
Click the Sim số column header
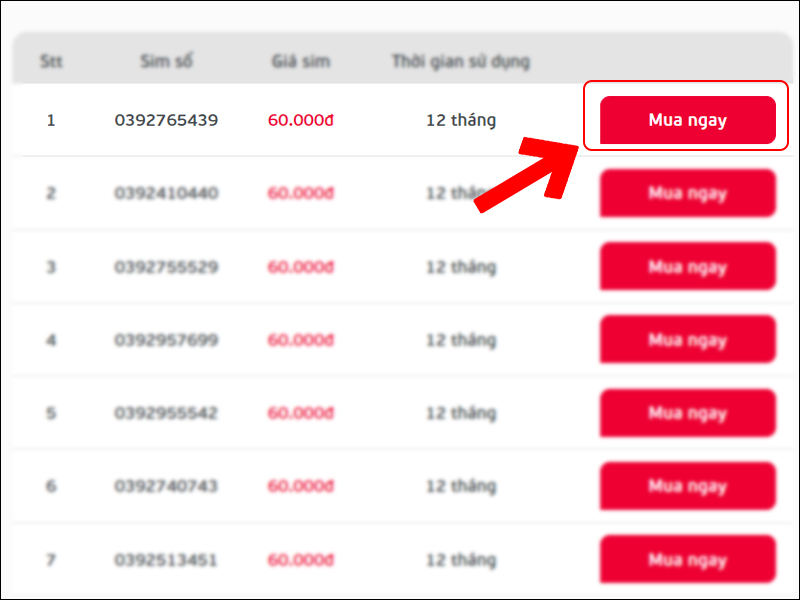click(166, 61)
